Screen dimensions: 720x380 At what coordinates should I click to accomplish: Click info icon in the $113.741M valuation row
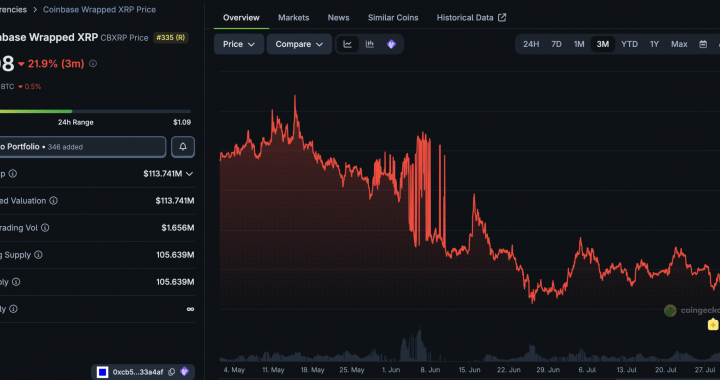click(54, 201)
